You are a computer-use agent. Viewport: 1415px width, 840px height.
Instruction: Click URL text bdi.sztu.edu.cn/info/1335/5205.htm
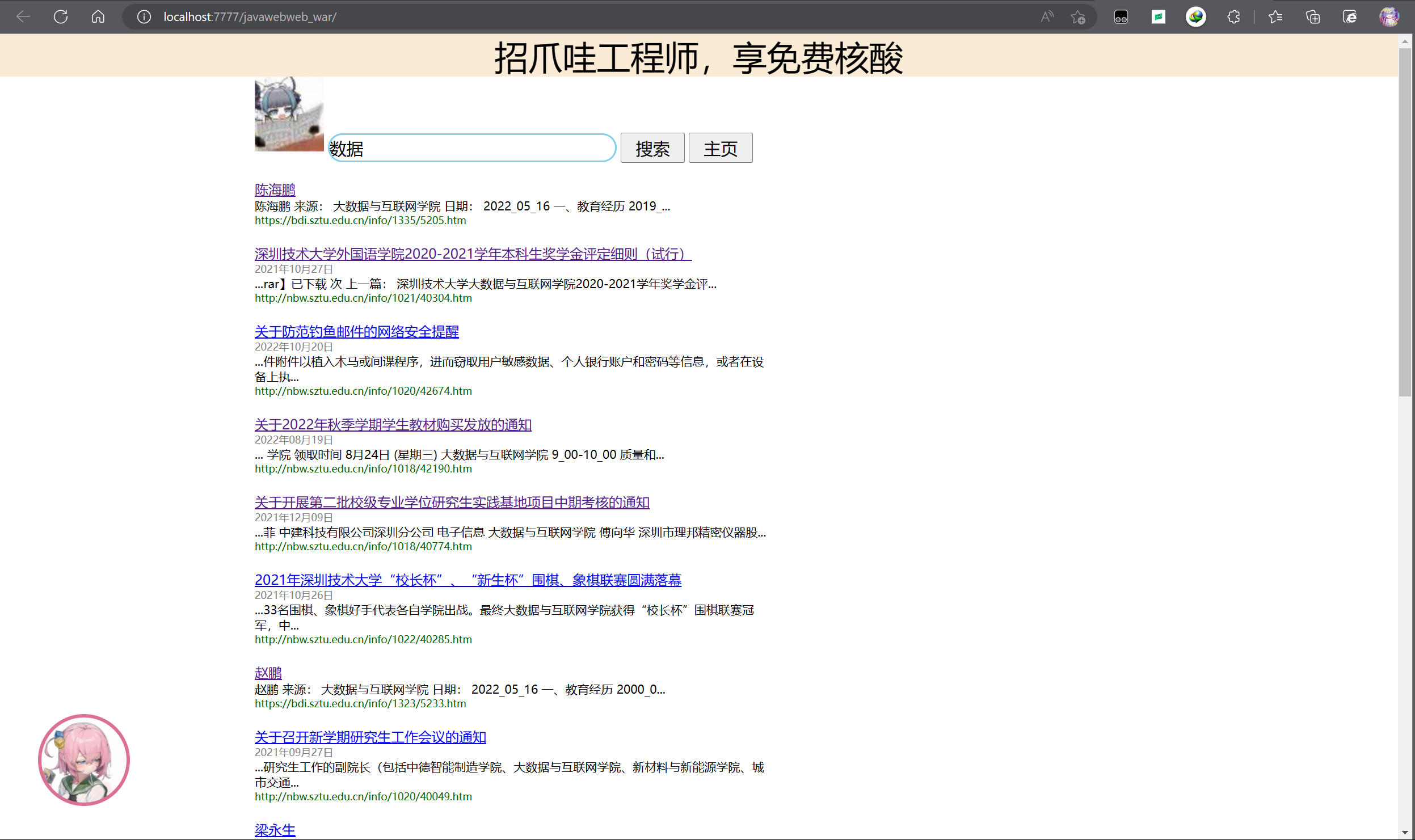pos(360,220)
